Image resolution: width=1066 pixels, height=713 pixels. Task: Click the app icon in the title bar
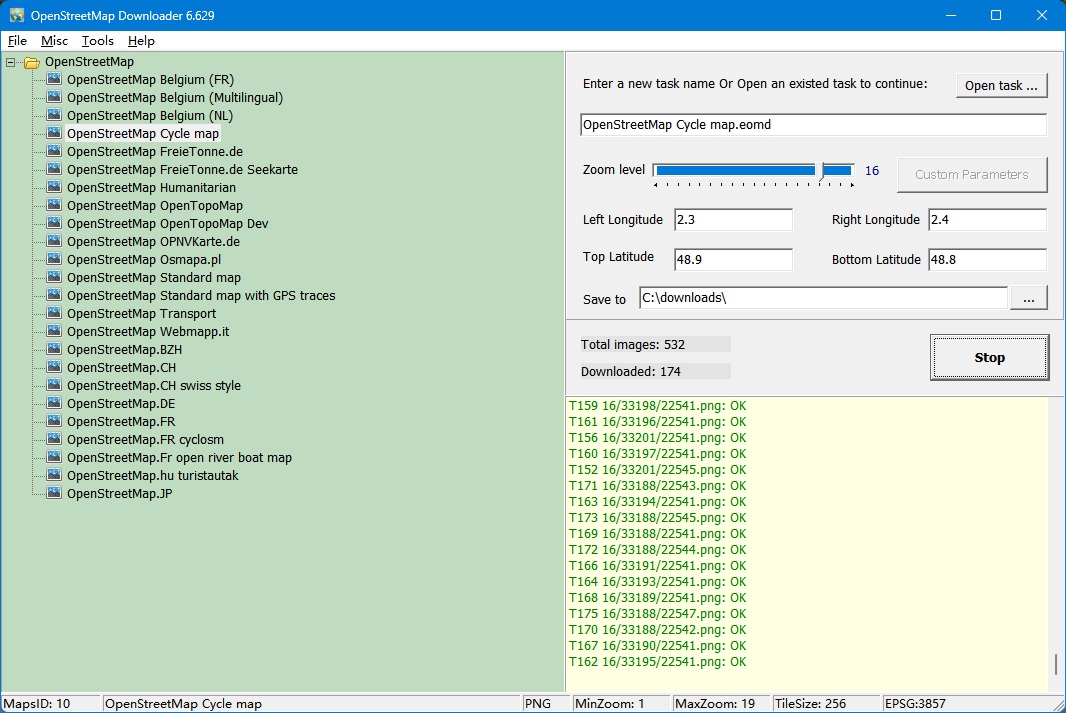pos(16,15)
